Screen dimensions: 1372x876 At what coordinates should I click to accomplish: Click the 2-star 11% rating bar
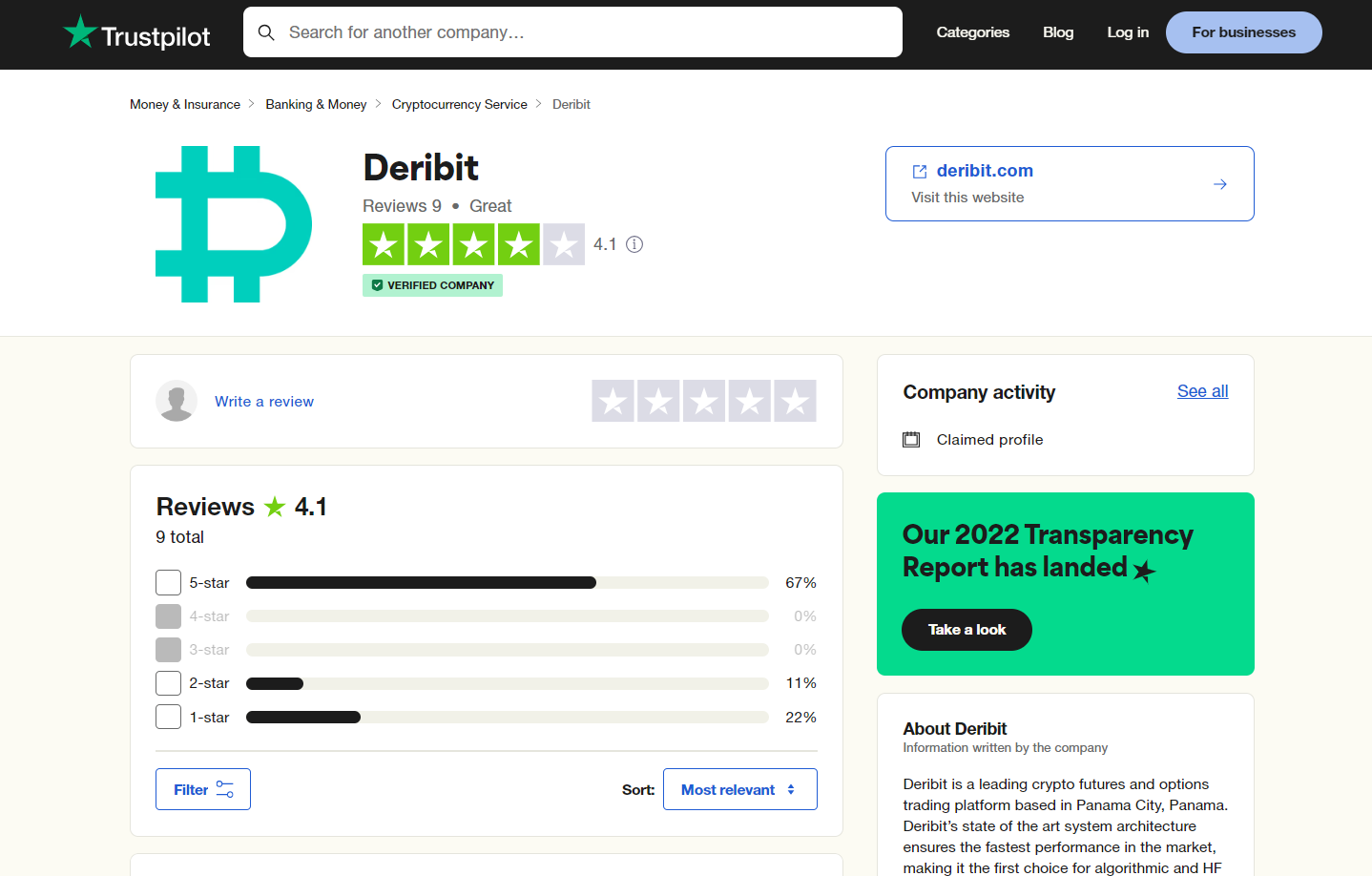(x=508, y=683)
